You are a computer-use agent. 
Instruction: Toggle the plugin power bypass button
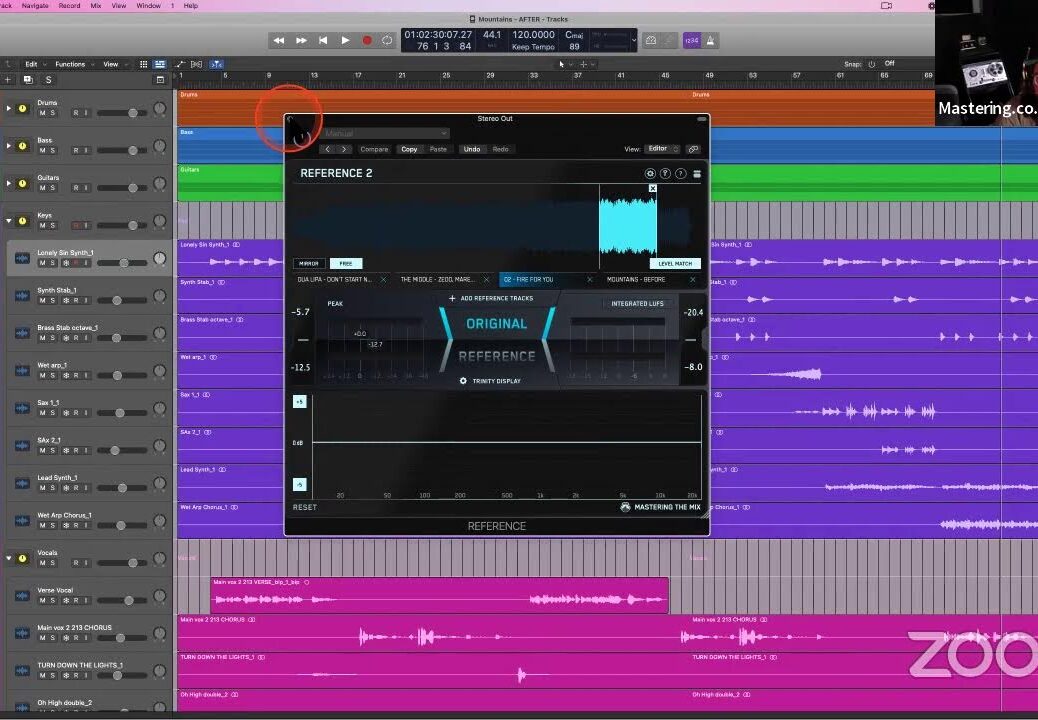pyautogui.click(x=303, y=138)
